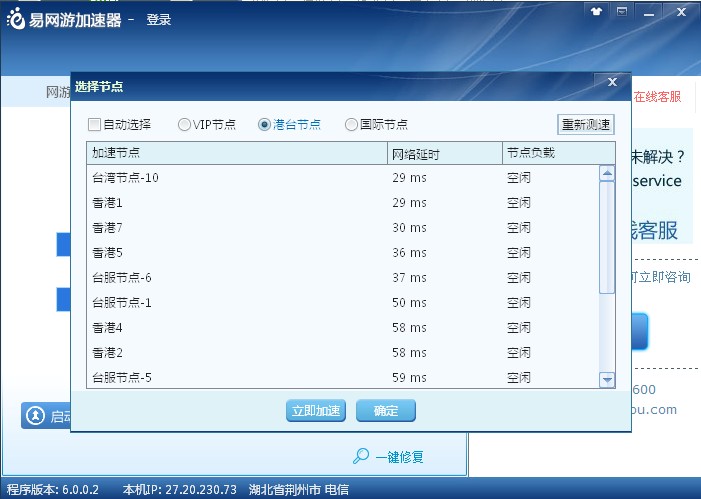Click the 网游 tab in main window
701x499 pixels.
58,93
